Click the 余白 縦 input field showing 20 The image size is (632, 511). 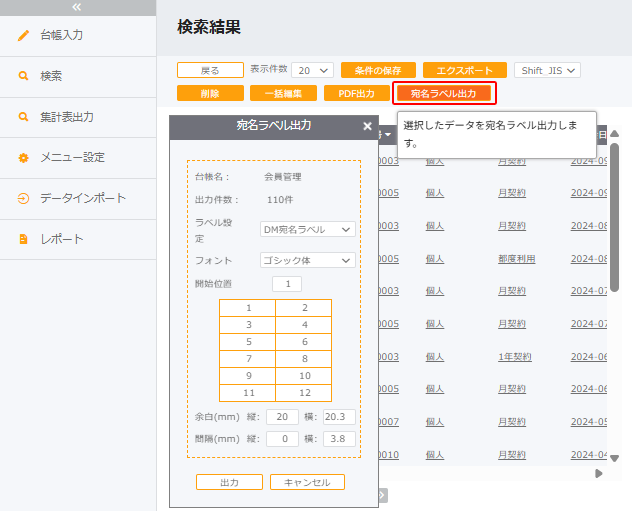pos(282,416)
